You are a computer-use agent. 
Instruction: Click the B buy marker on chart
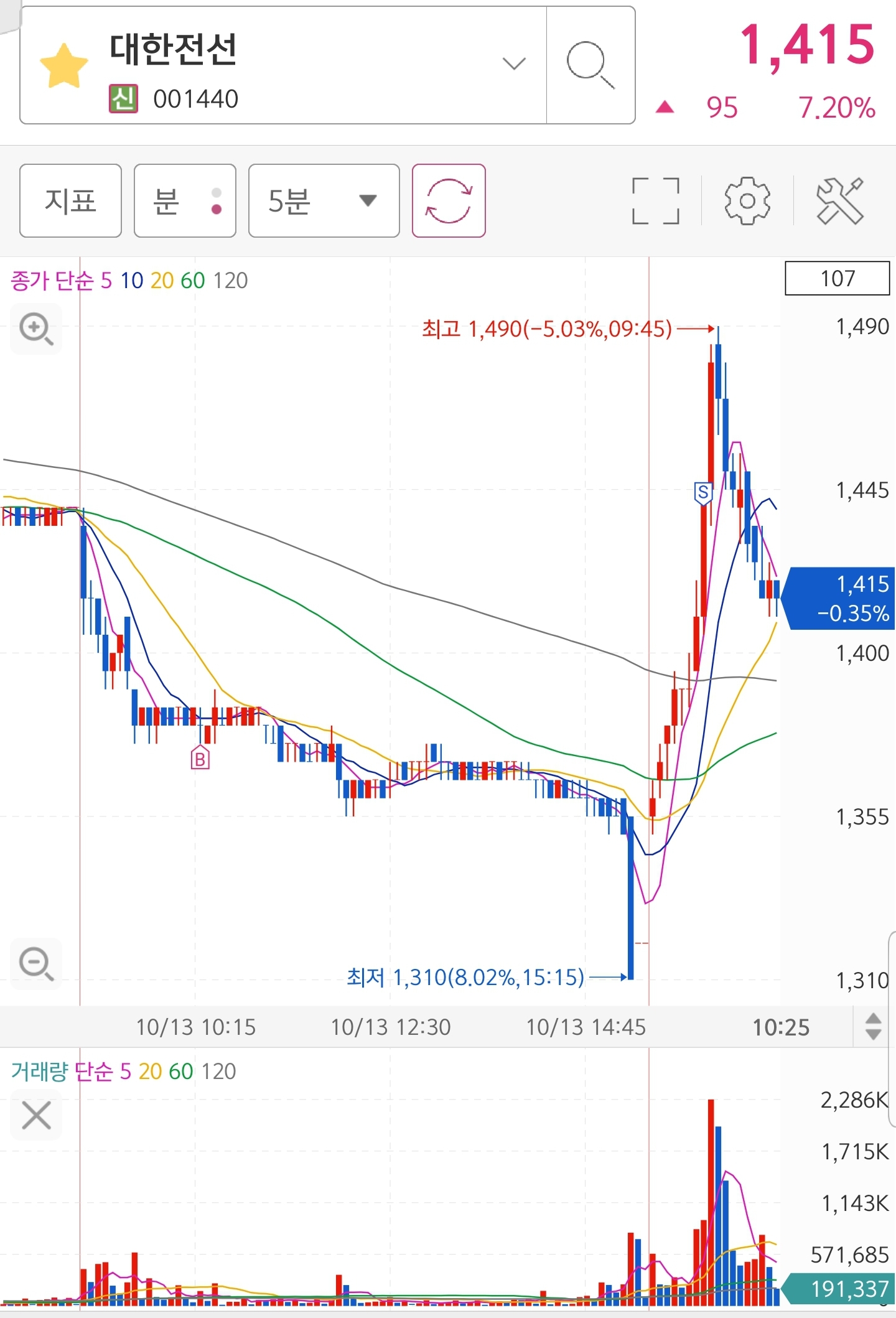coord(200,757)
